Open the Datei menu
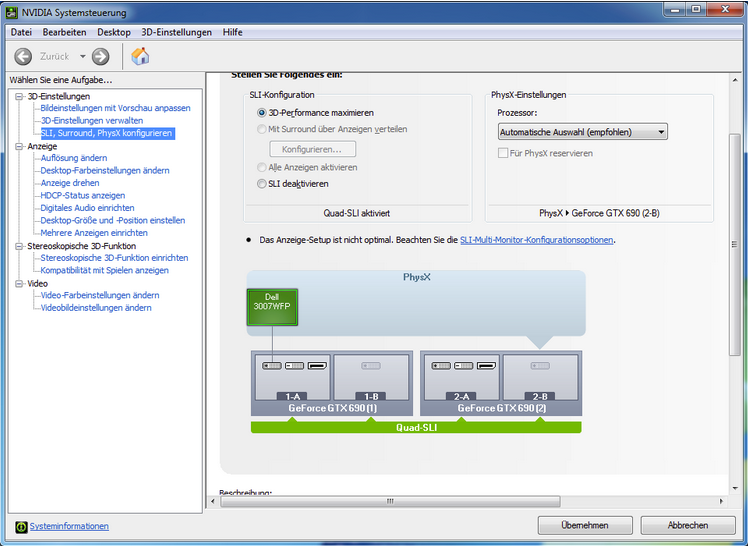 (x=21, y=32)
